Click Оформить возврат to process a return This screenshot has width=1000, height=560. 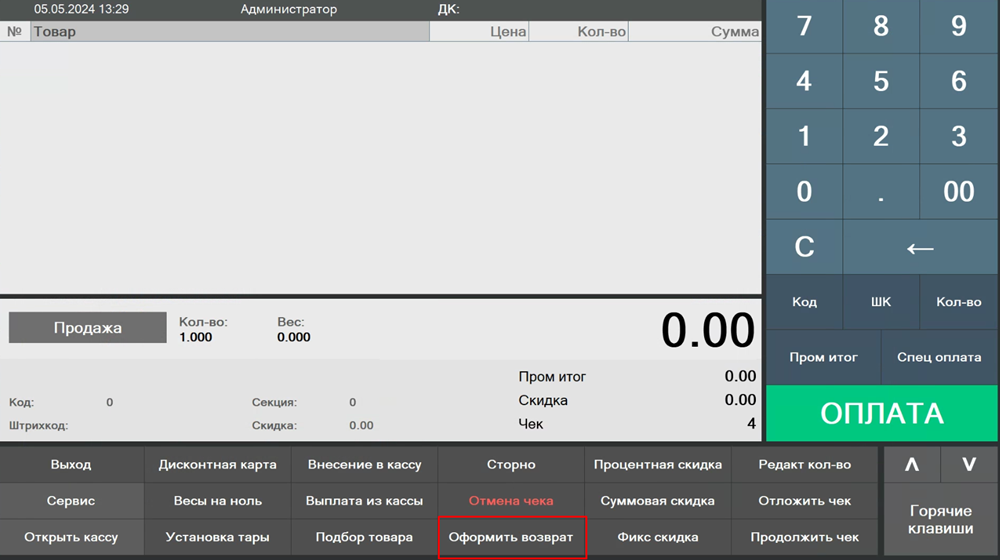[511, 537]
